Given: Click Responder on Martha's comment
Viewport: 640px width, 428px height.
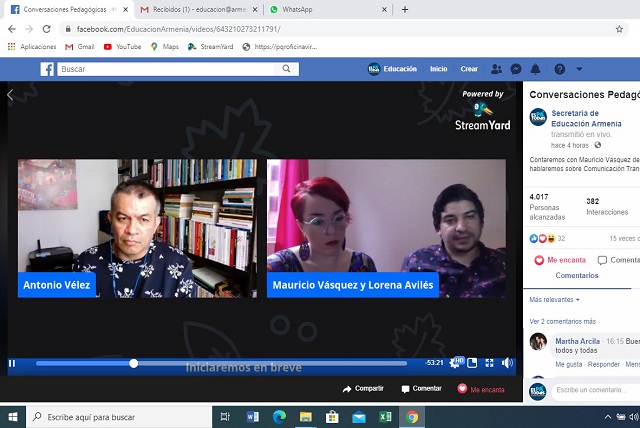Looking at the screenshot, I should [x=604, y=364].
